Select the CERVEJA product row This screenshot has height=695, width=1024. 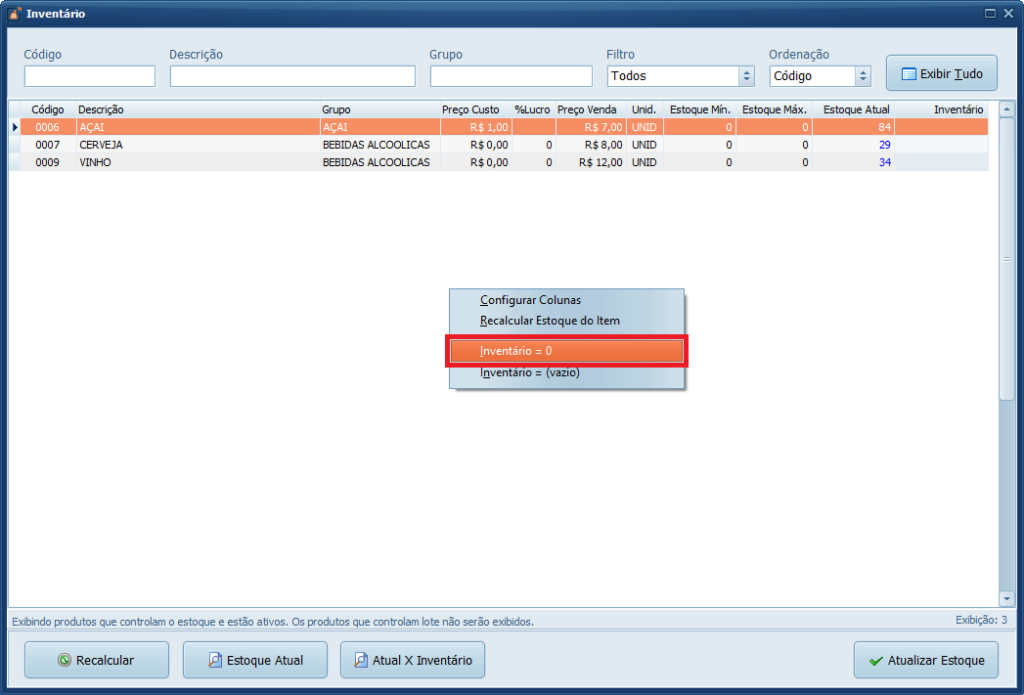100,145
